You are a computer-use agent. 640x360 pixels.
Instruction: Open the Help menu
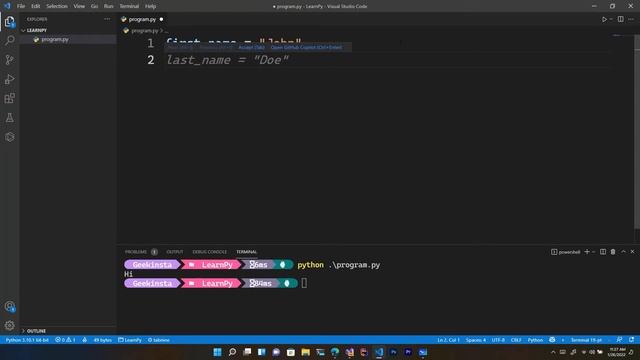[150, 6]
